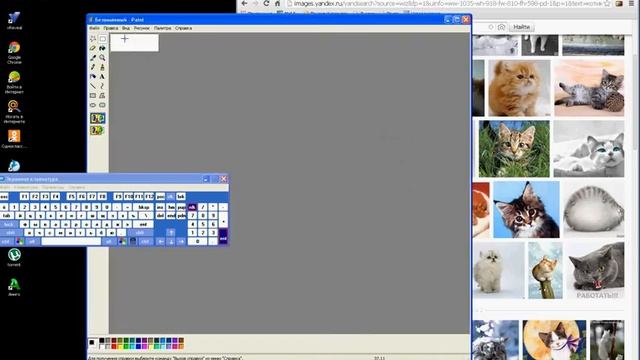
Task: Click the browser Reload button
Action: [267, 3]
